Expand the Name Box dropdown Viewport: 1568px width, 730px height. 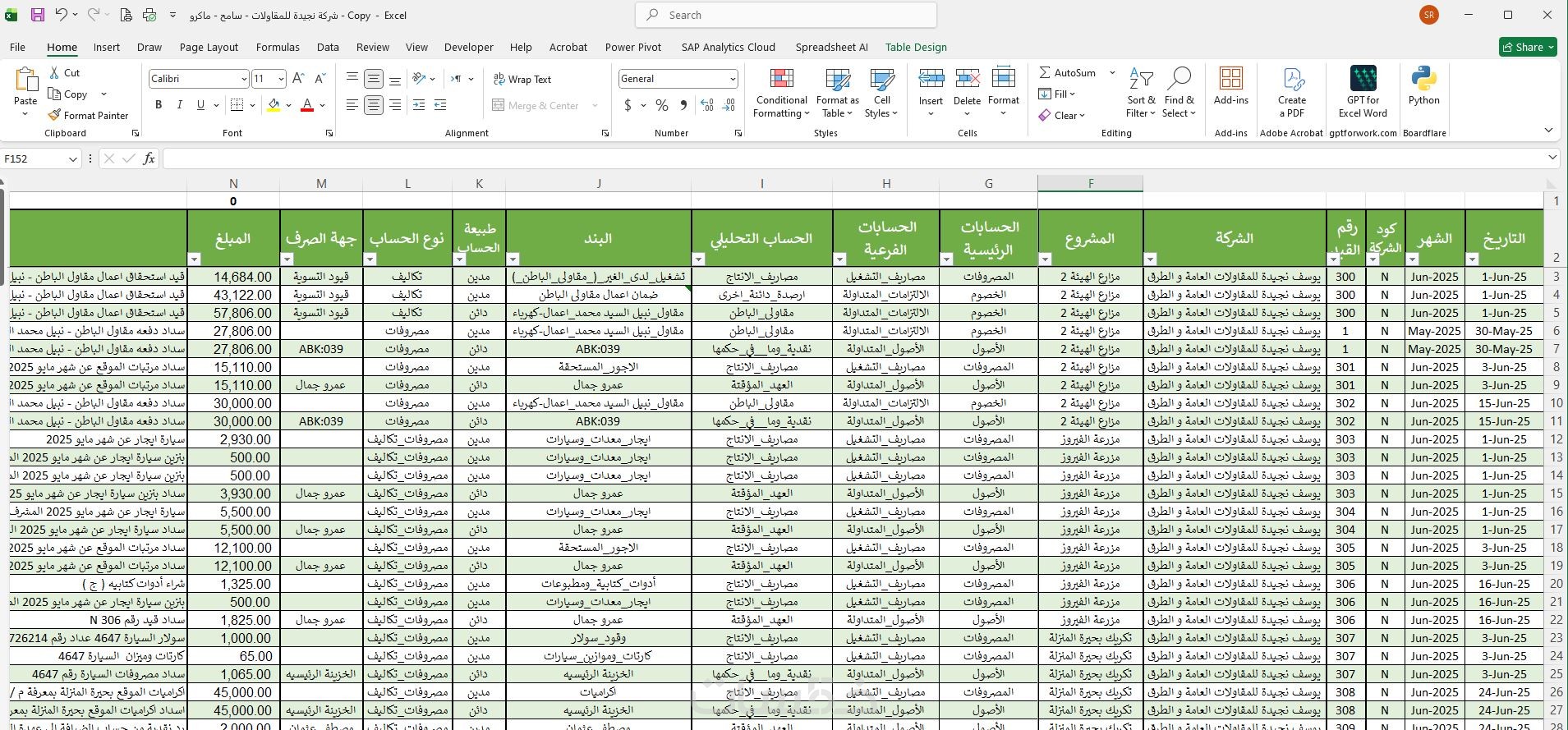(72, 158)
